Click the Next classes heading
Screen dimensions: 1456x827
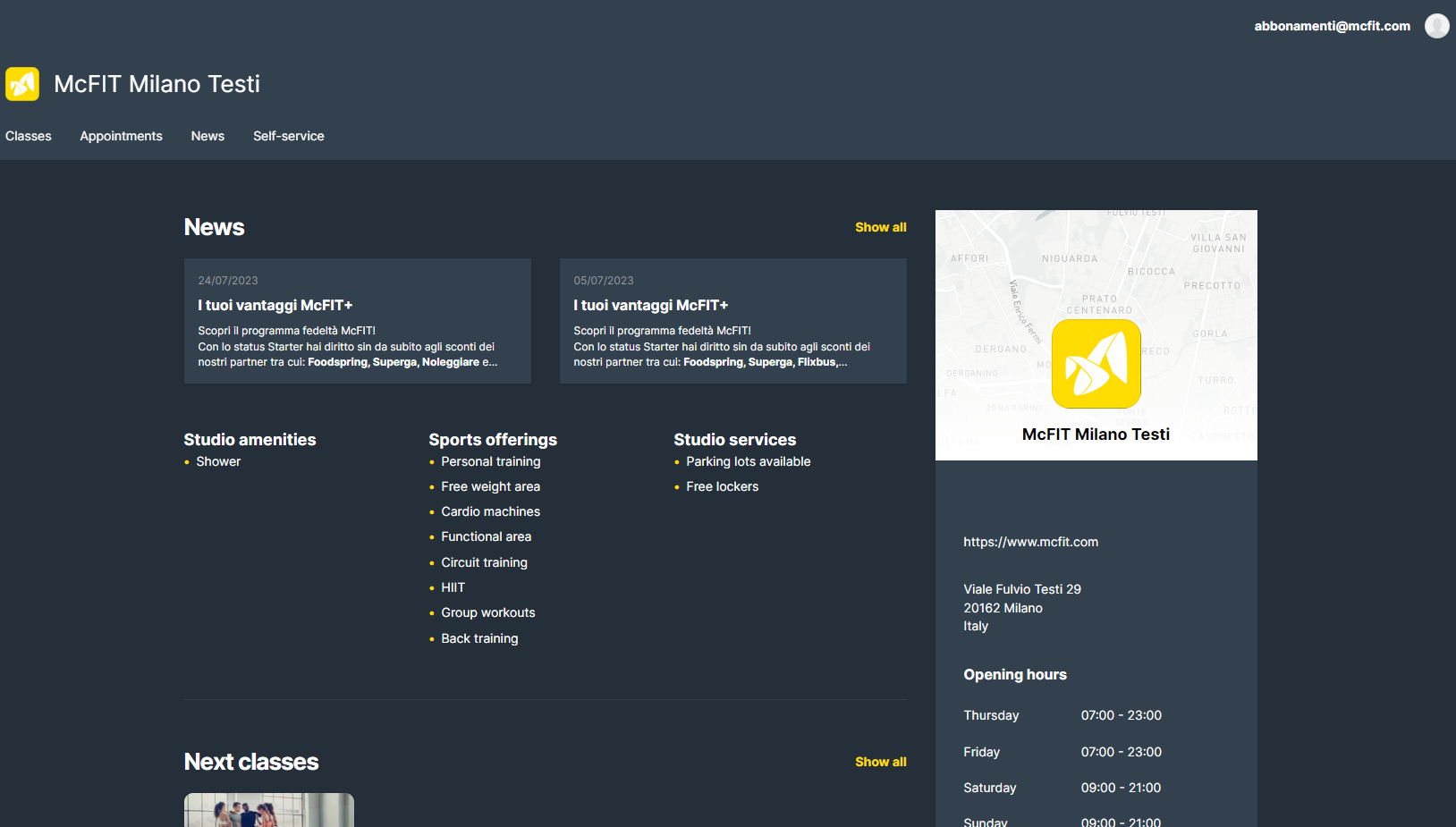tap(251, 762)
